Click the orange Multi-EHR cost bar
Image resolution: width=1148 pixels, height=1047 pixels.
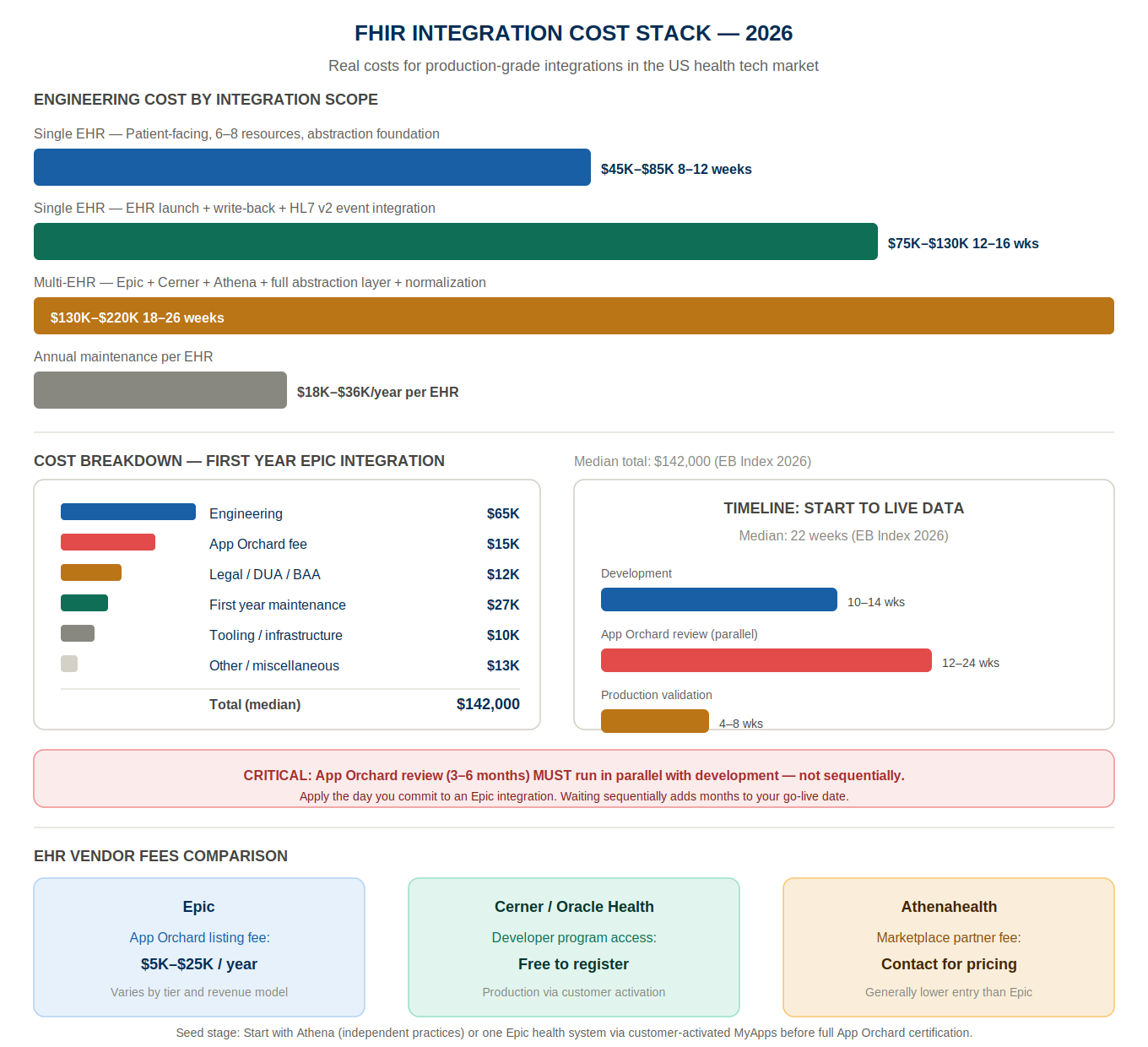(x=574, y=316)
